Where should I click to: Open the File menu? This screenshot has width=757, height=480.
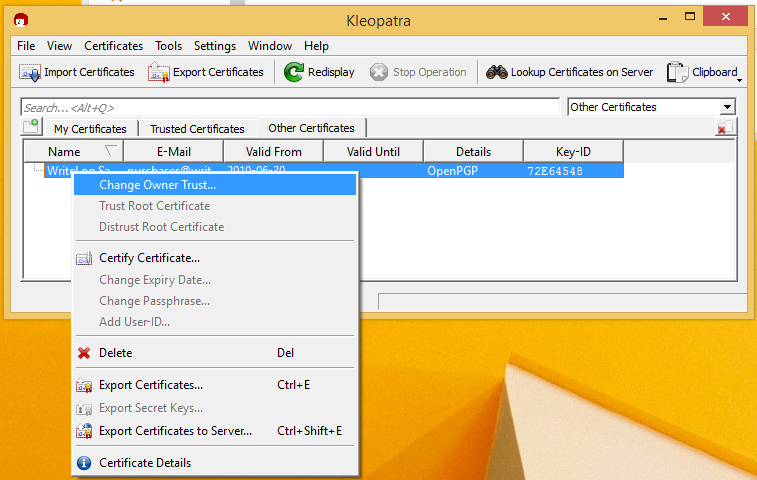[26, 46]
